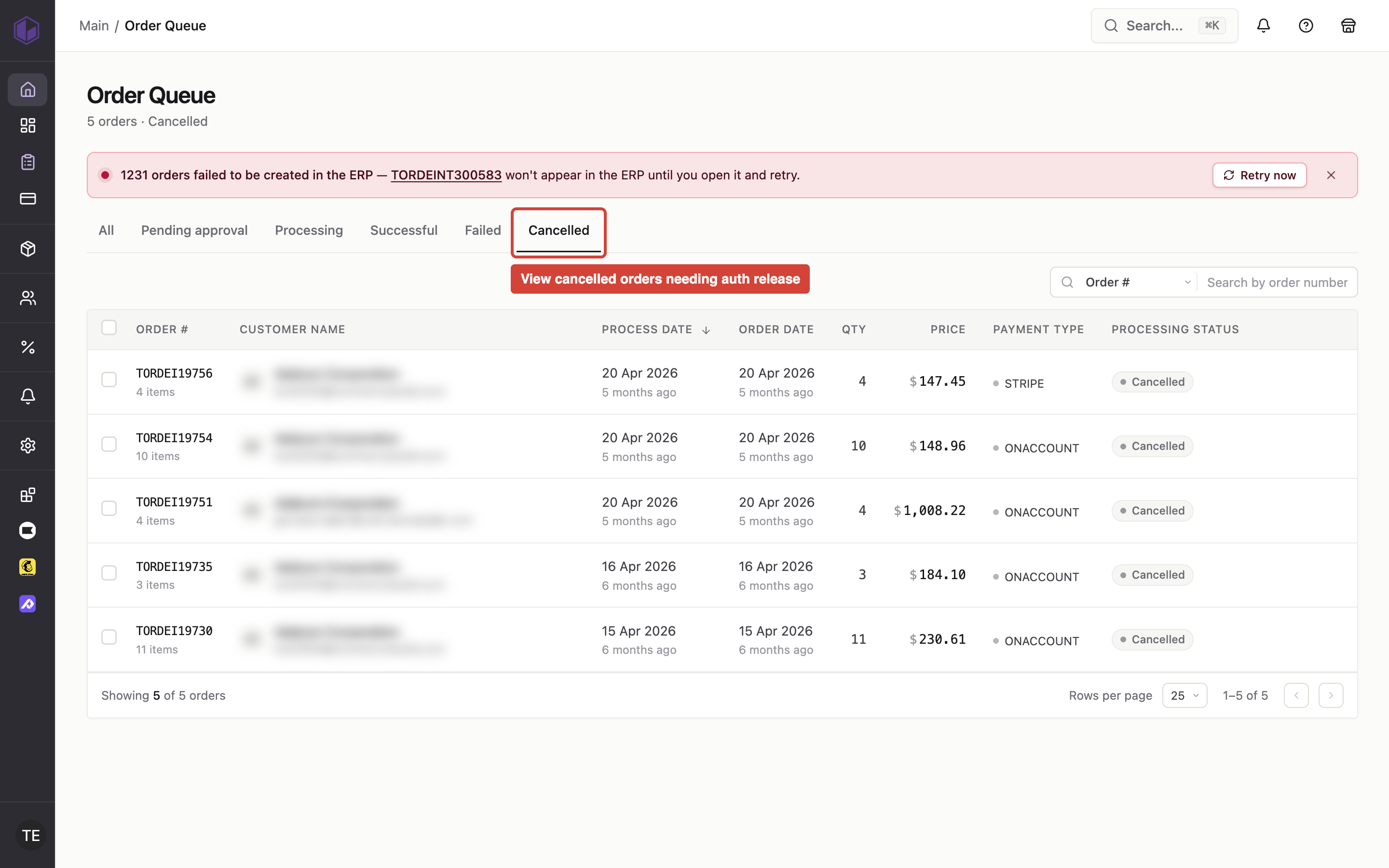This screenshot has width=1389, height=868.
Task: Switch to the All tab
Action: click(x=106, y=230)
